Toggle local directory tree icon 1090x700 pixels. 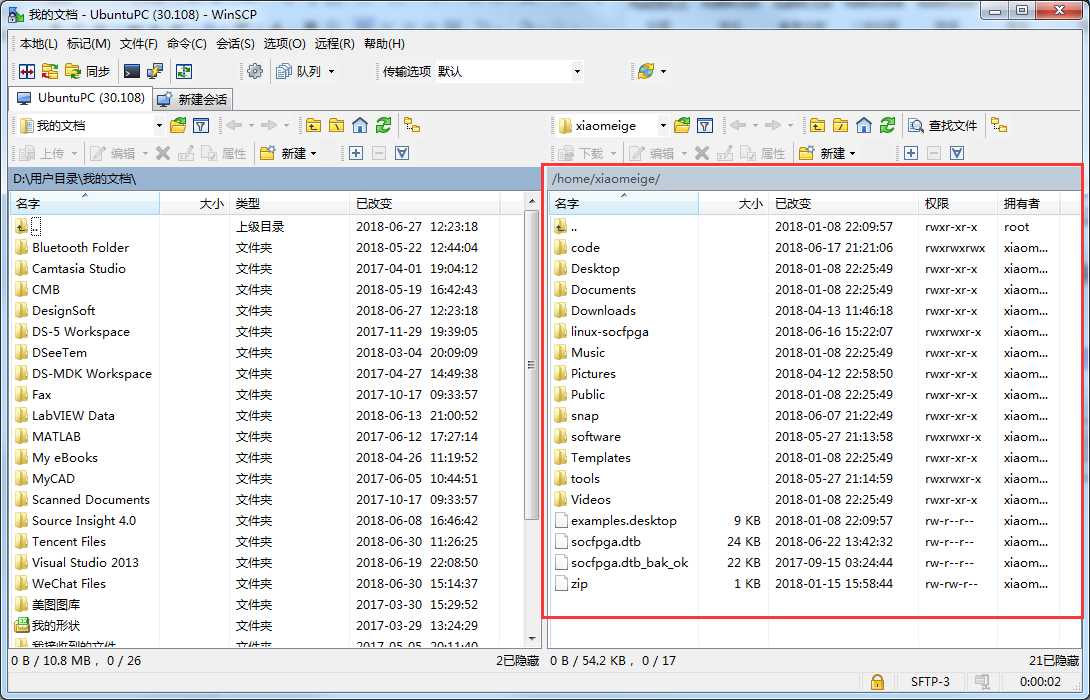pyautogui.click(x=412, y=126)
